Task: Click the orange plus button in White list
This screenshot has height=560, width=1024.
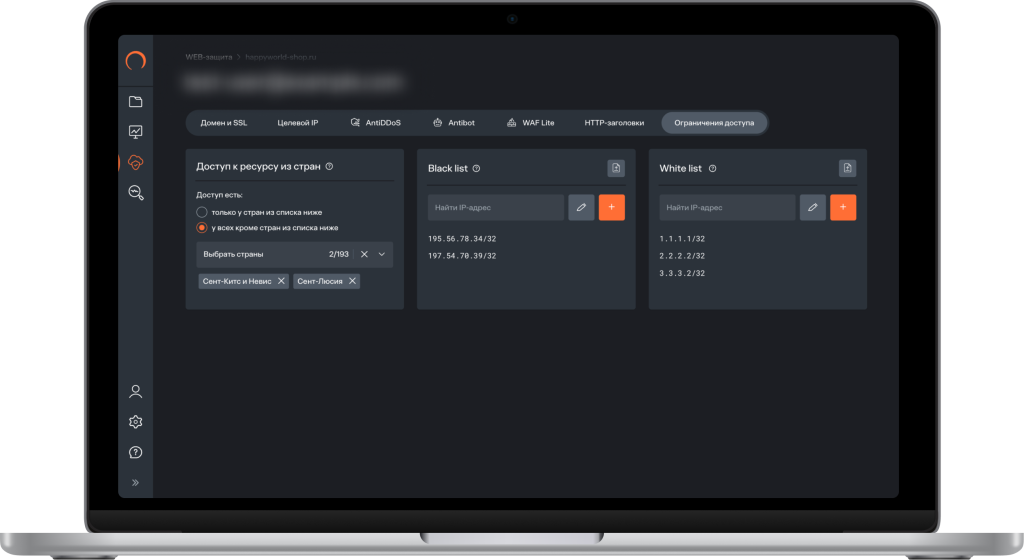Action: click(x=843, y=208)
